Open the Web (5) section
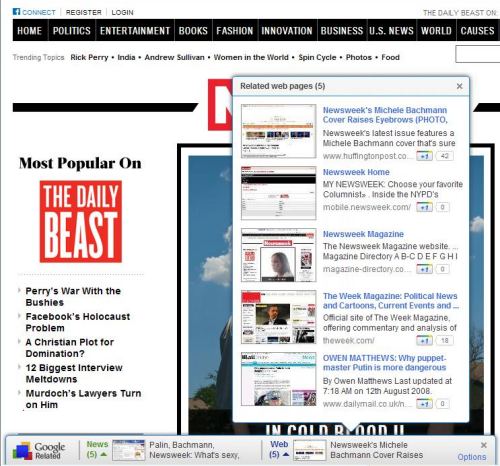This screenshot has width=500, height=466. click(279, 449)
